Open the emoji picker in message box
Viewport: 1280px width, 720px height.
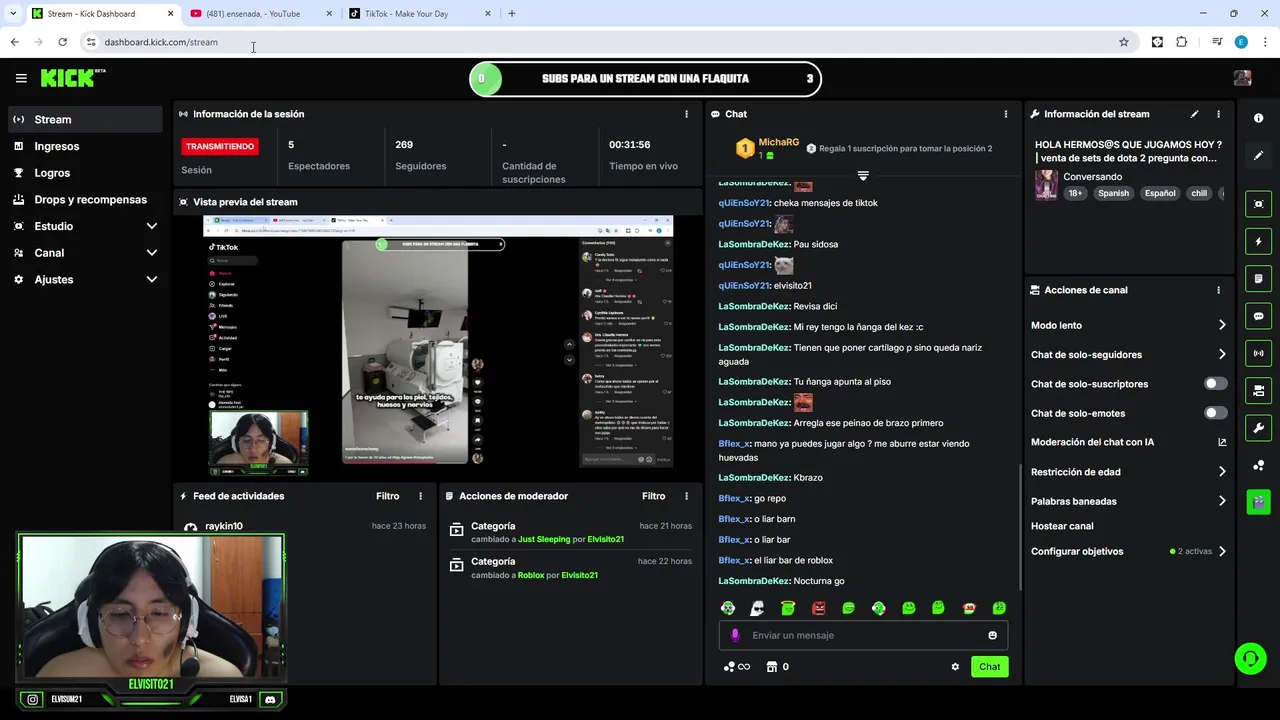click(x=992, y=635)
